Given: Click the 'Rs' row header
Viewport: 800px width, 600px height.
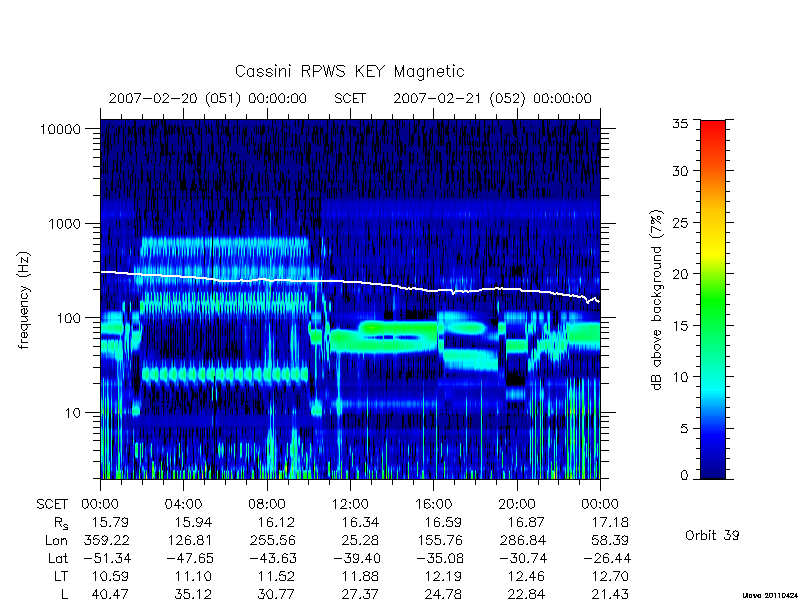Looking at the screenshot, I should [x=60, y=523].
